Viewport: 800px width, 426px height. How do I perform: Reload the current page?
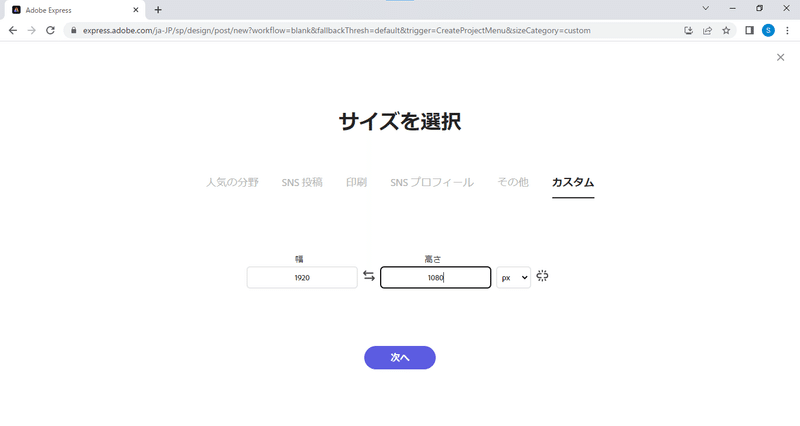pyautogui.click(x=50, y=31)
